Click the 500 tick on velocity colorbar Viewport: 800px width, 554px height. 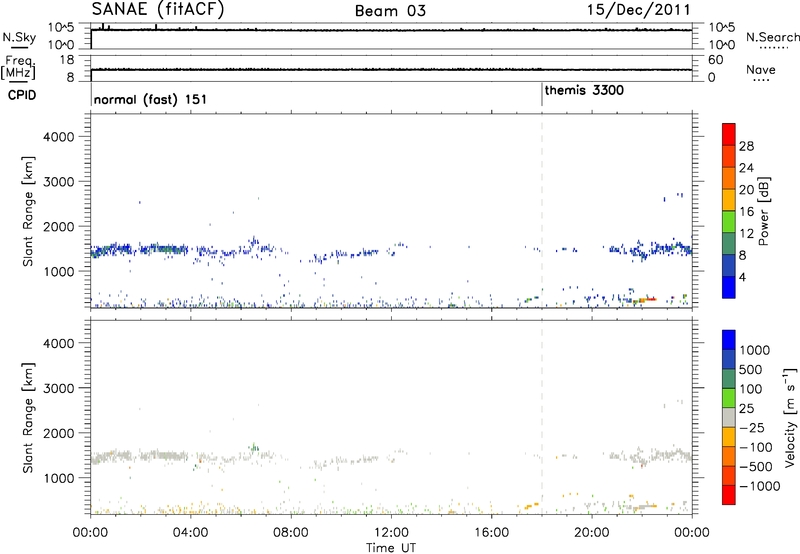pos(751,370)
